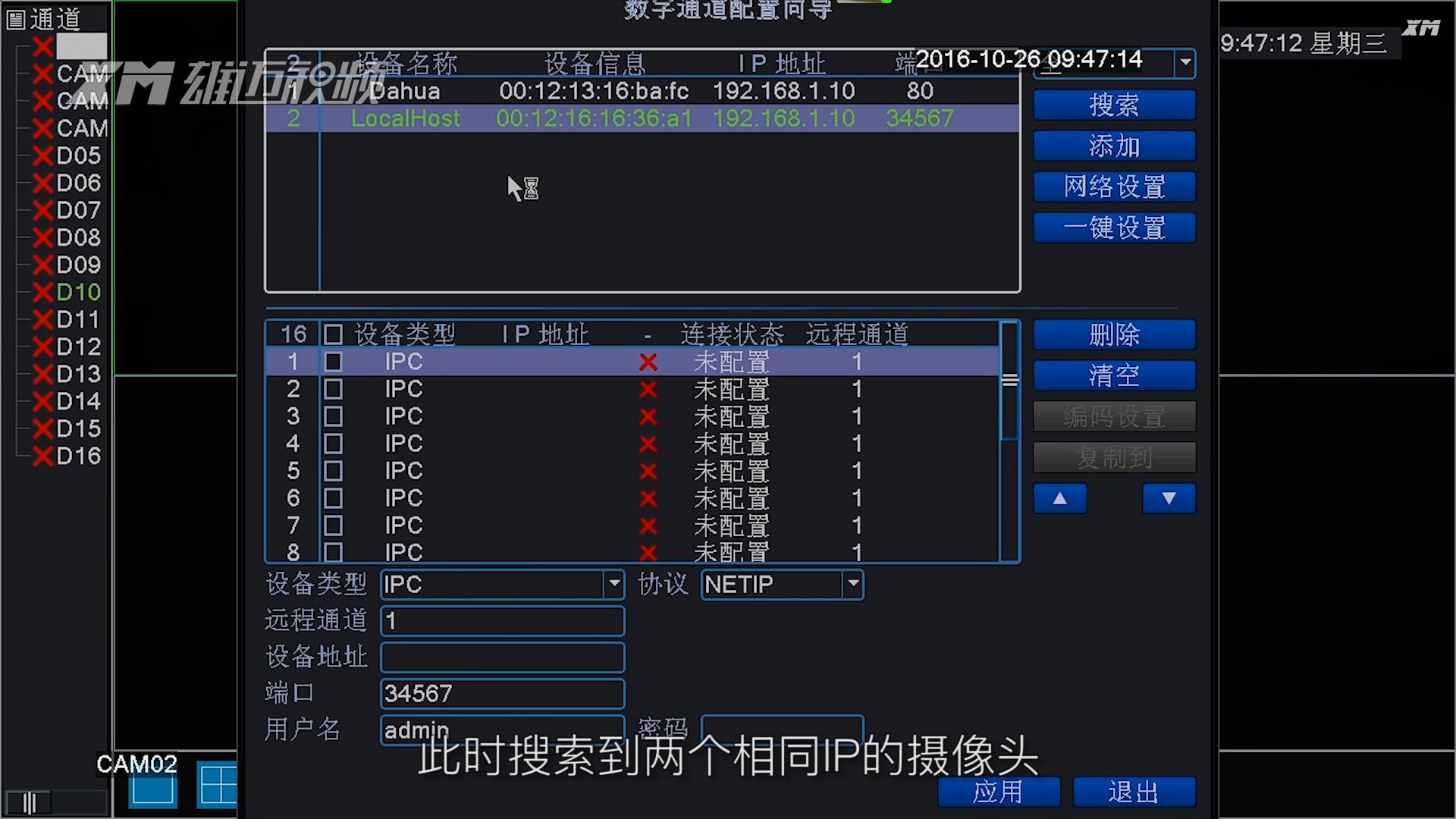Click the 添加 (Add) button

point(1113,146)
